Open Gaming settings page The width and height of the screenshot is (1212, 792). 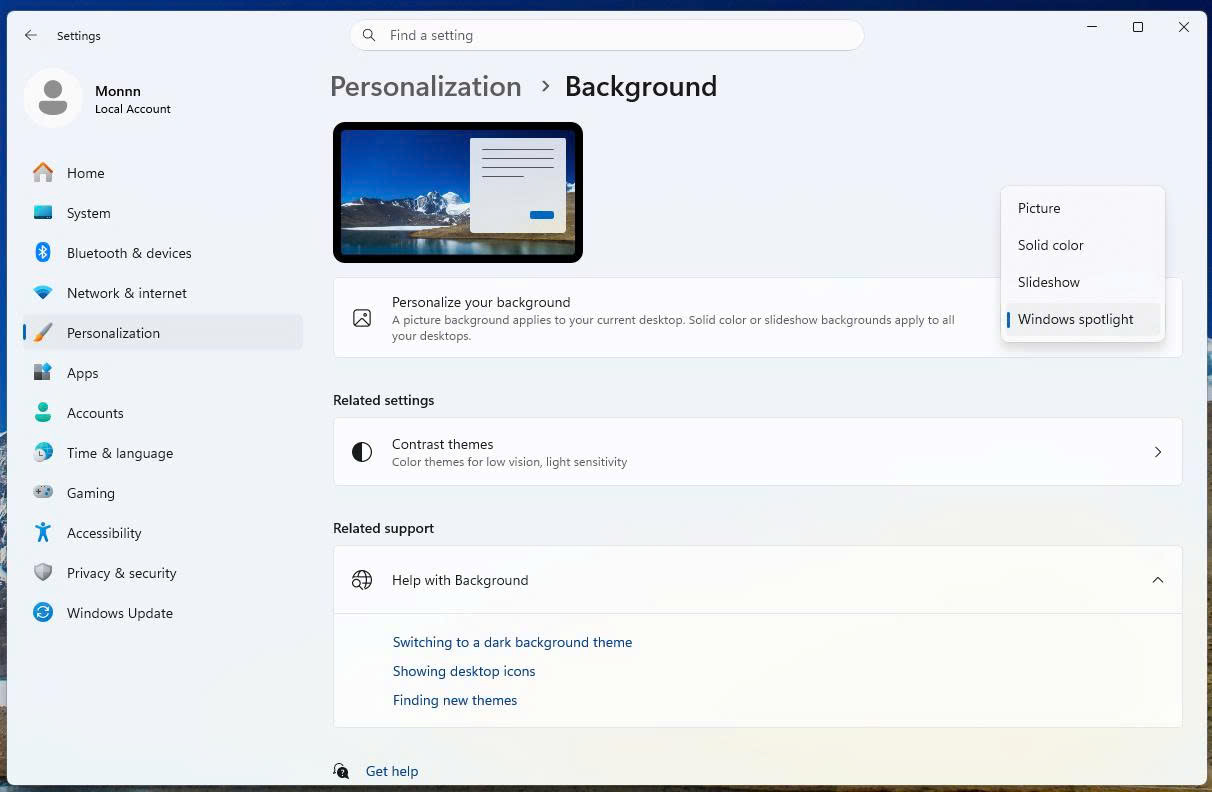(162, 493)
